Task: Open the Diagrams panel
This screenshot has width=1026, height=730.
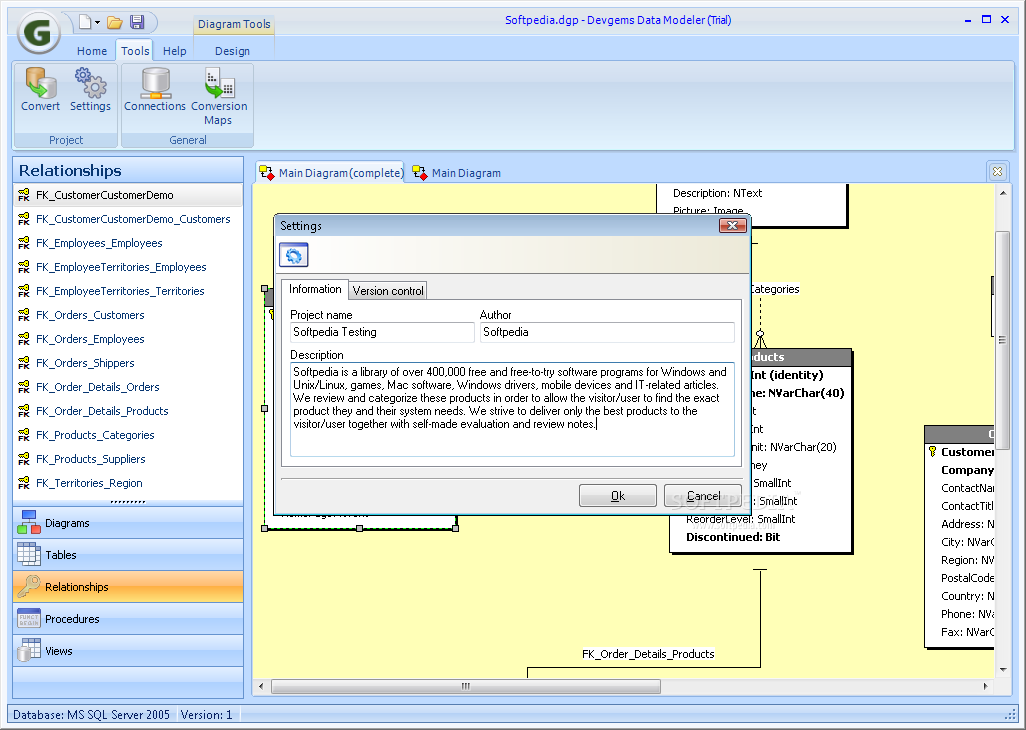Action: 128,523
